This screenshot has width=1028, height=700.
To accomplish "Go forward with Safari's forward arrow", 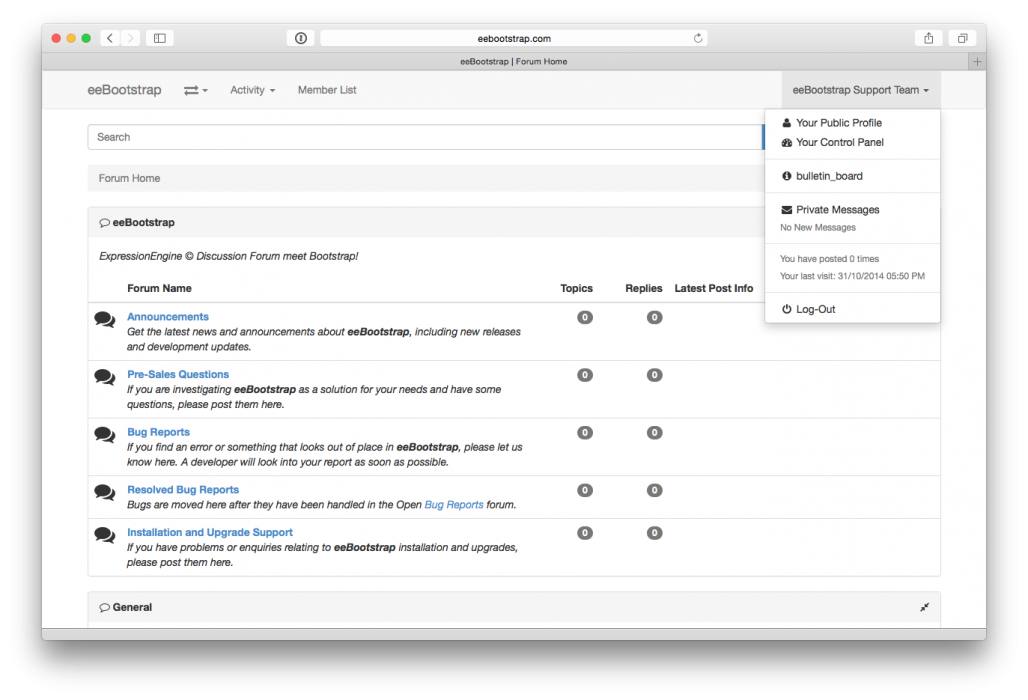I will 130,38.
